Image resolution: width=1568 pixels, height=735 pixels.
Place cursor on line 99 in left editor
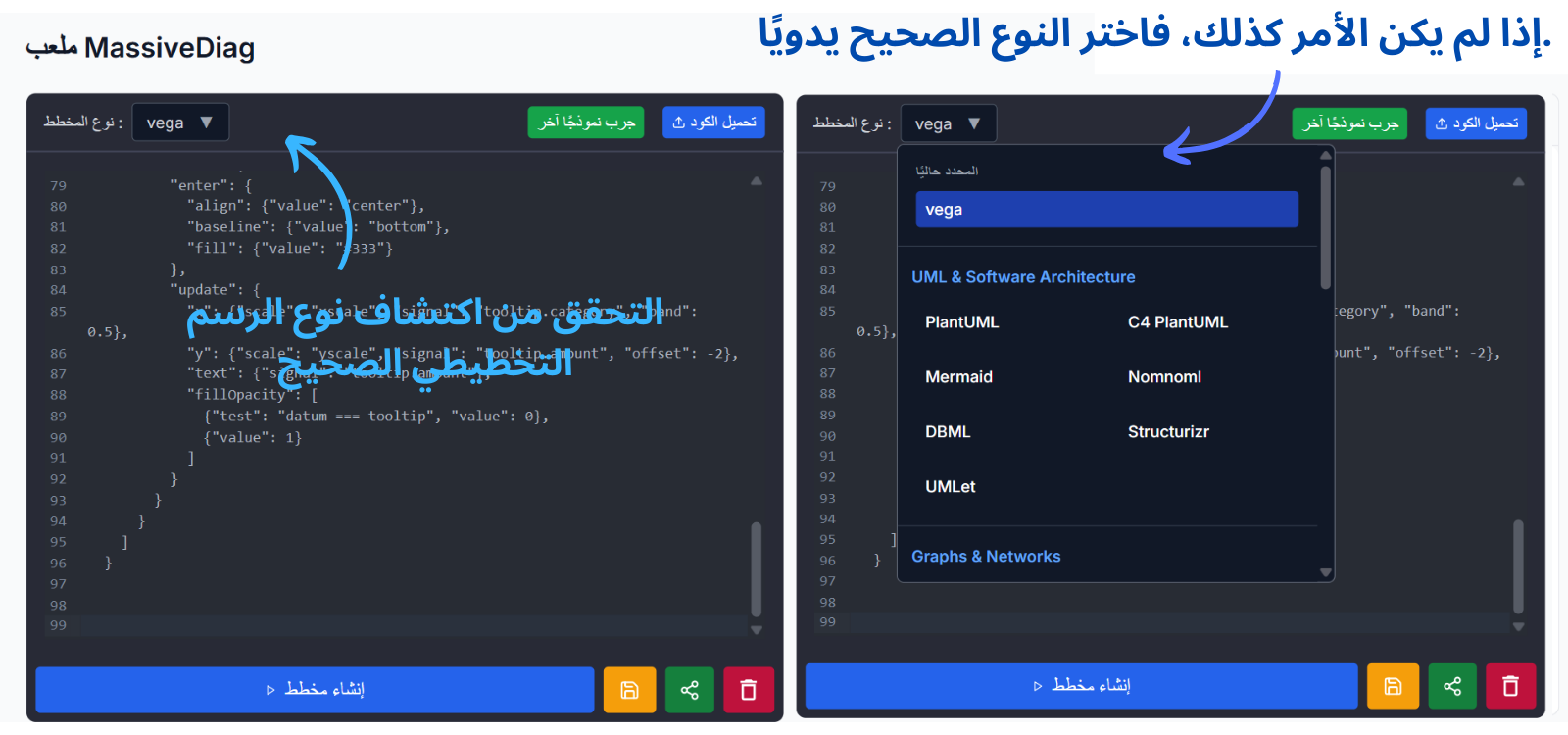tap(416, 626)
